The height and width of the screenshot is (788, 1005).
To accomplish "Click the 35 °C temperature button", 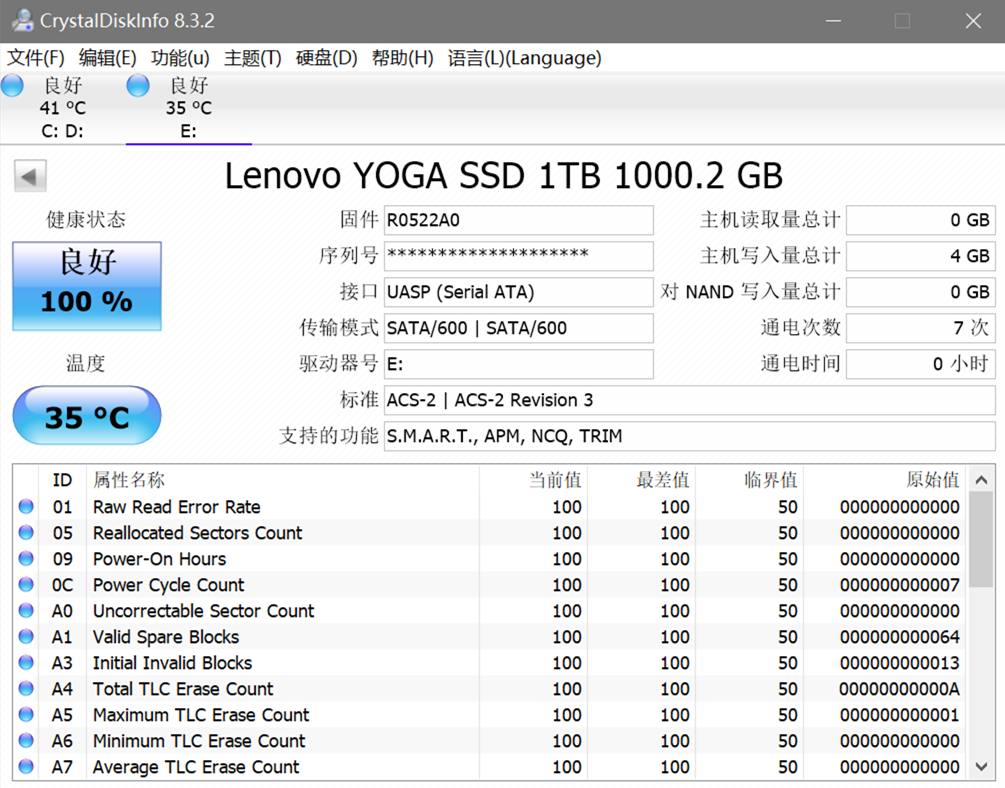I will [87, 415].
